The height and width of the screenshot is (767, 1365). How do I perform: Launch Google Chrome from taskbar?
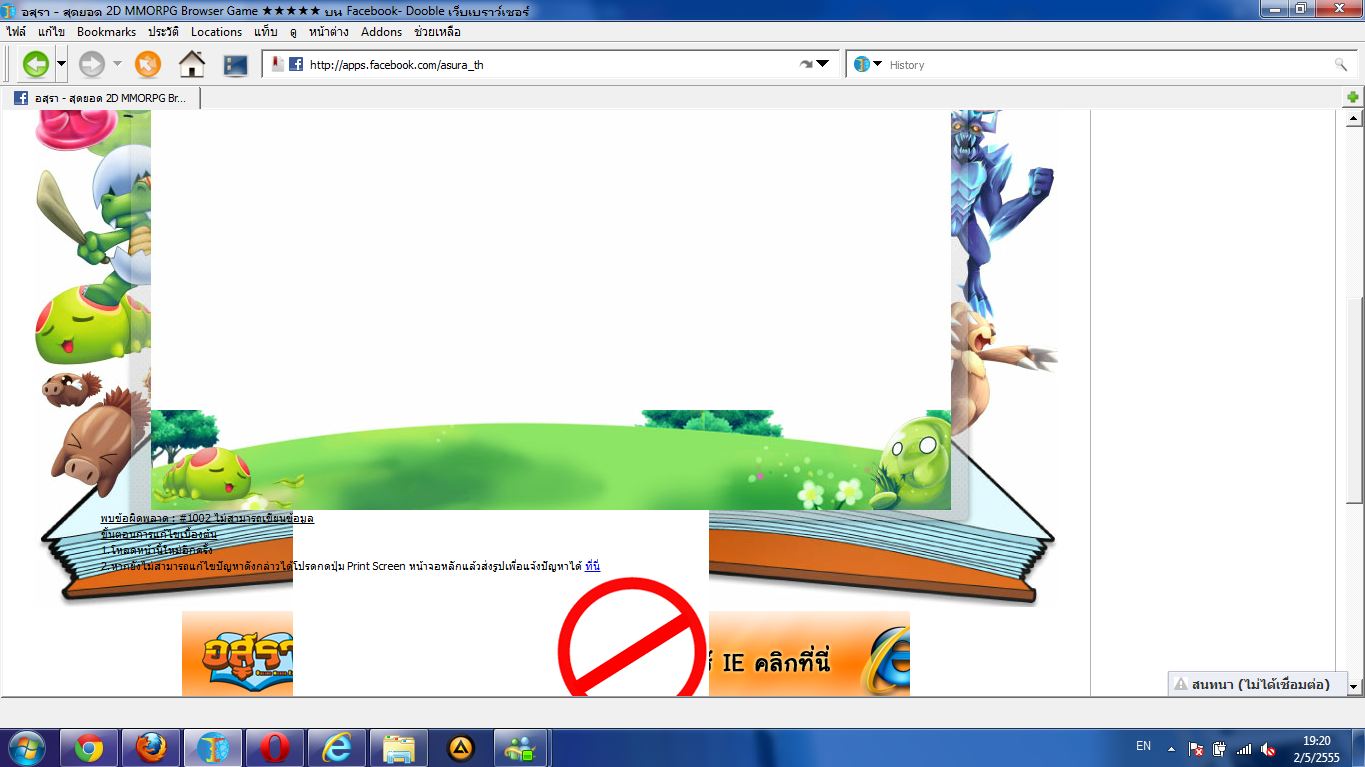pos(88,748)
